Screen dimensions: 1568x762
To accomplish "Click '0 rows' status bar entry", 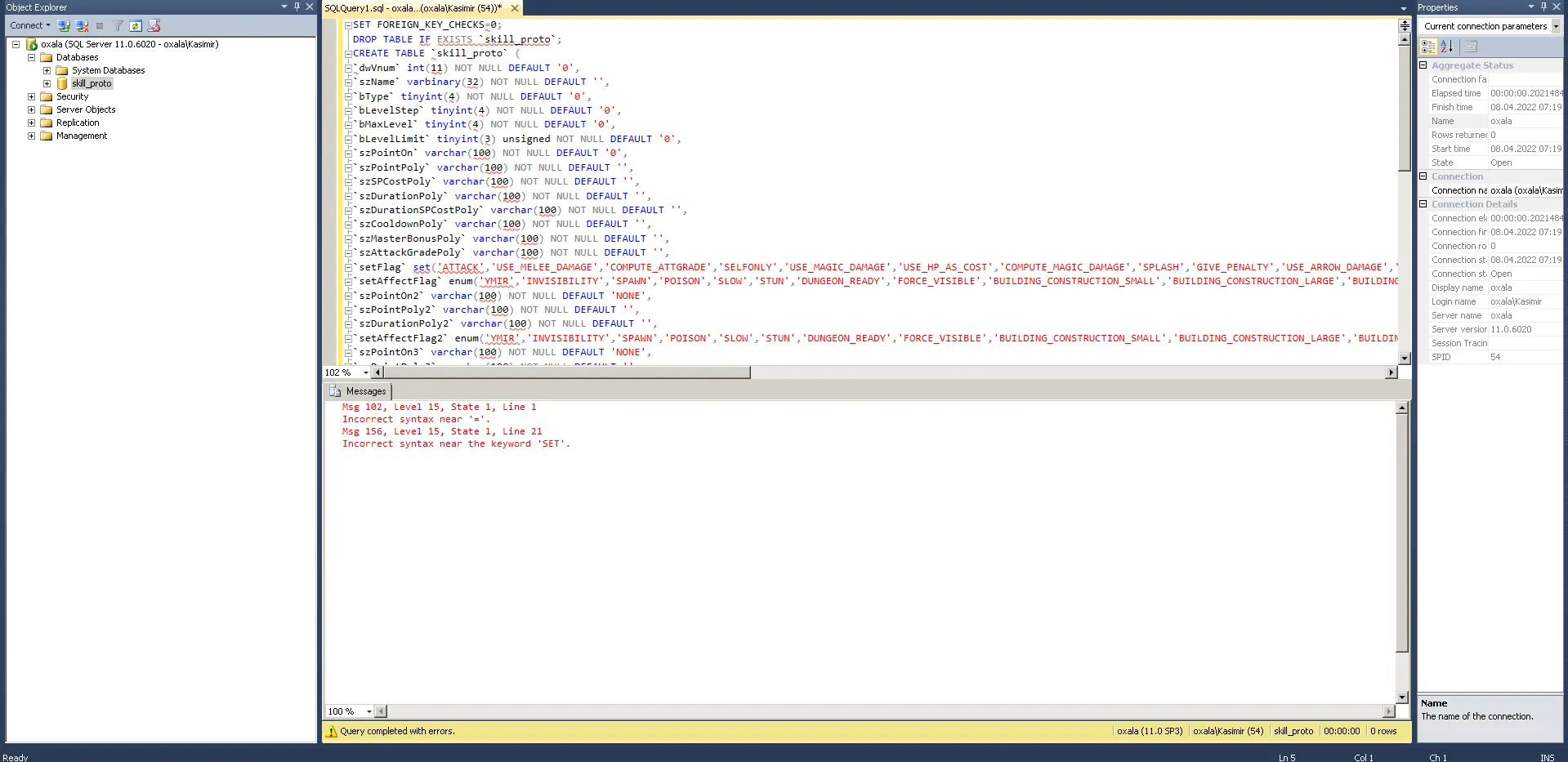I will pyautogui.click(x=1383, y=732).
